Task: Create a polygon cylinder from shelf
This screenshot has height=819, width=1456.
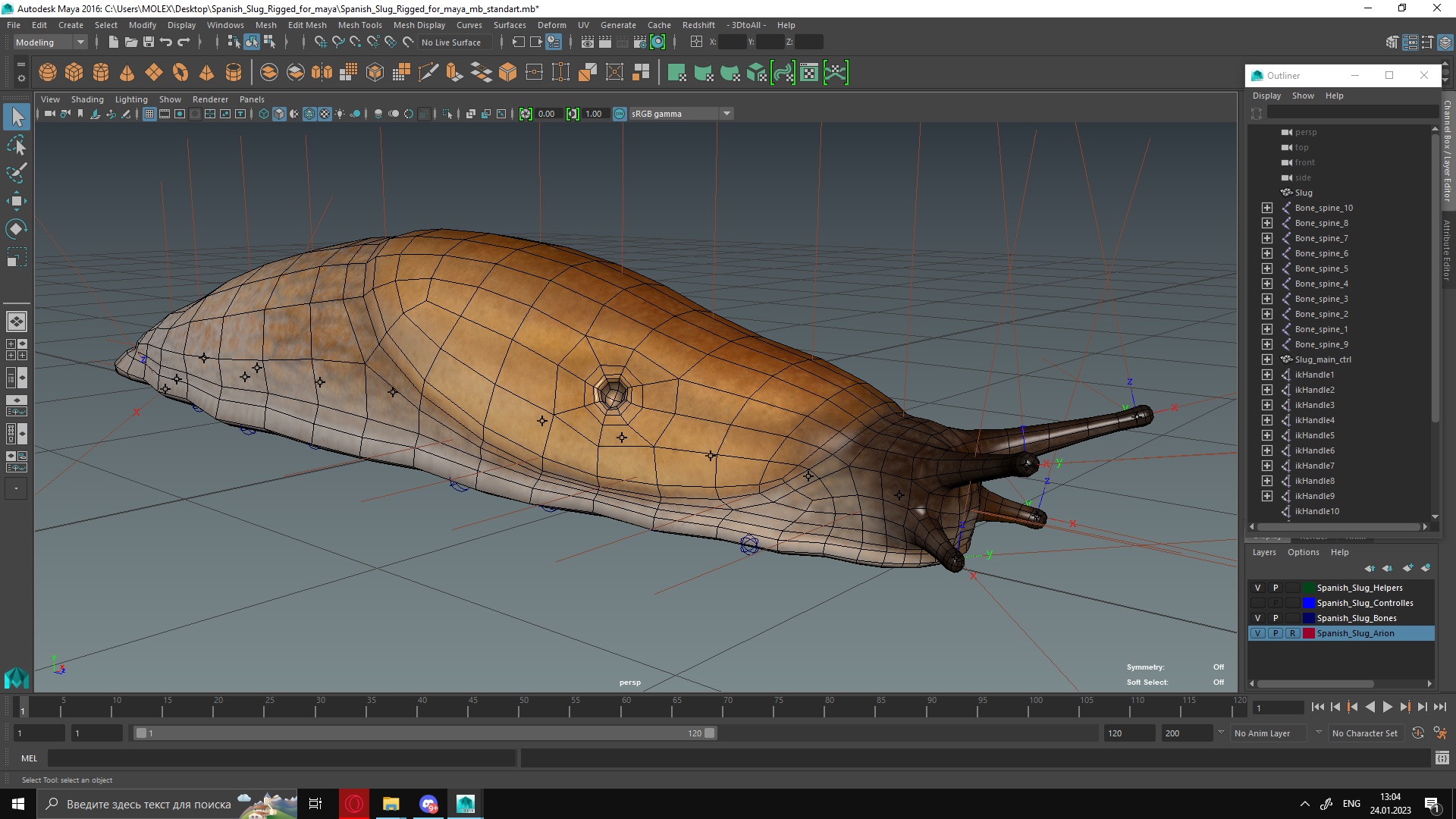Action: (x=101, y=73)
